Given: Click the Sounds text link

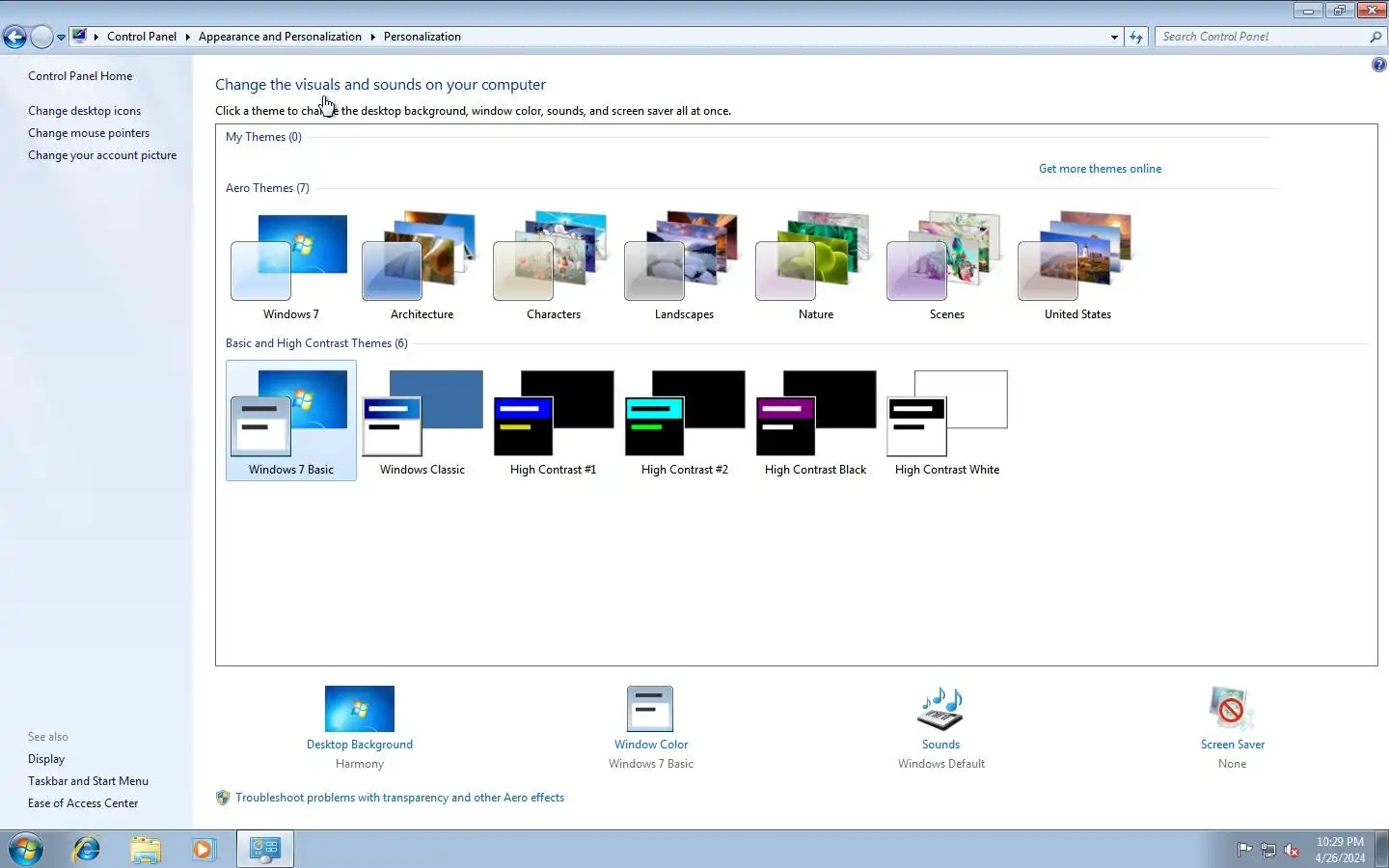Looking at the screenshot, I should click(x=940, y=745).
